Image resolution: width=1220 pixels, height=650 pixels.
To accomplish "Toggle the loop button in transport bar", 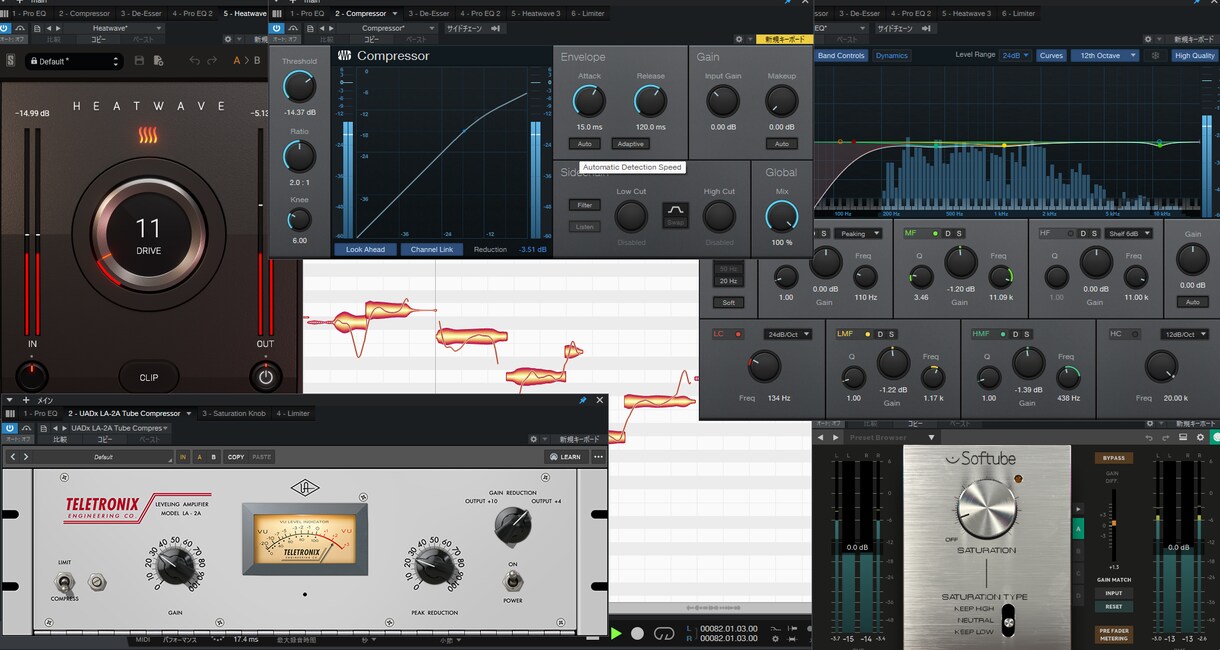I will [x=664, y=633].
